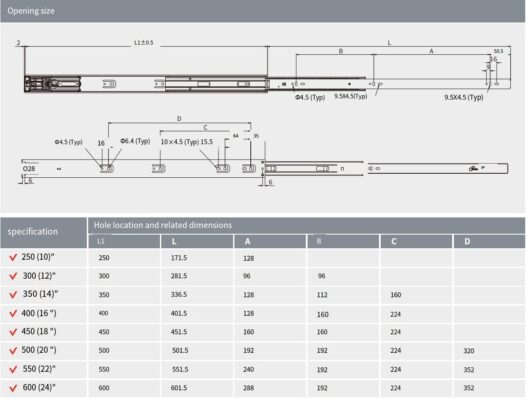Click the D value '352' in 550 row

[x=469, y=370]
